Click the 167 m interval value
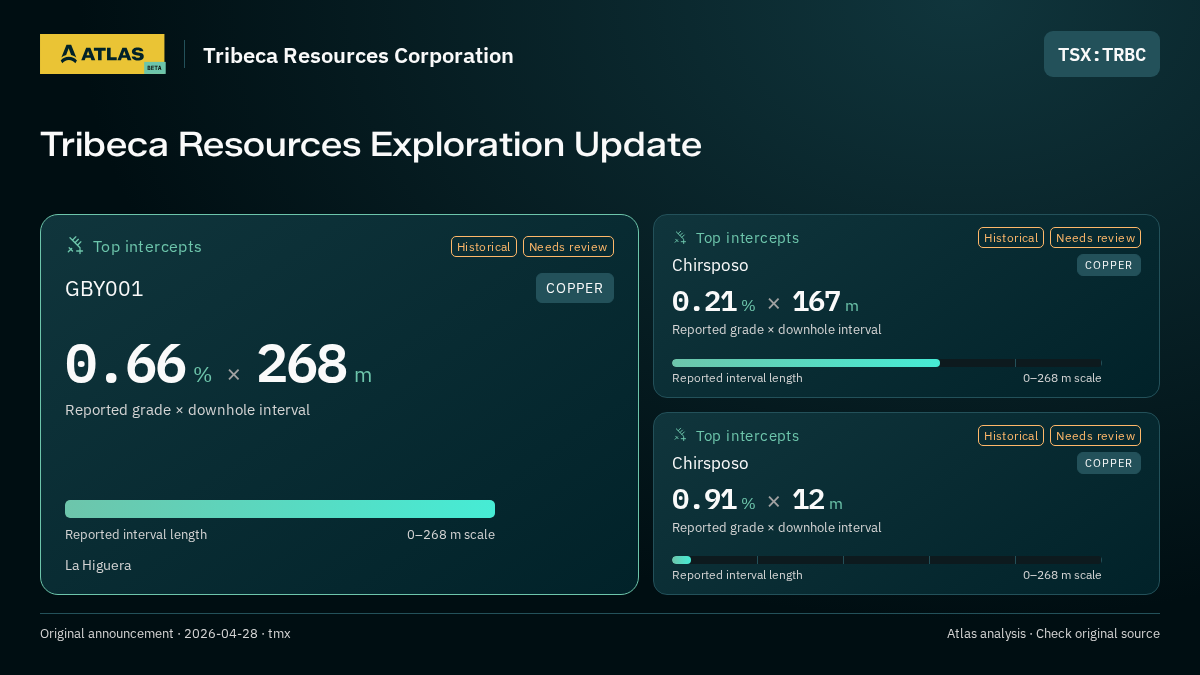1200x675 pixels. coord(815,301)
